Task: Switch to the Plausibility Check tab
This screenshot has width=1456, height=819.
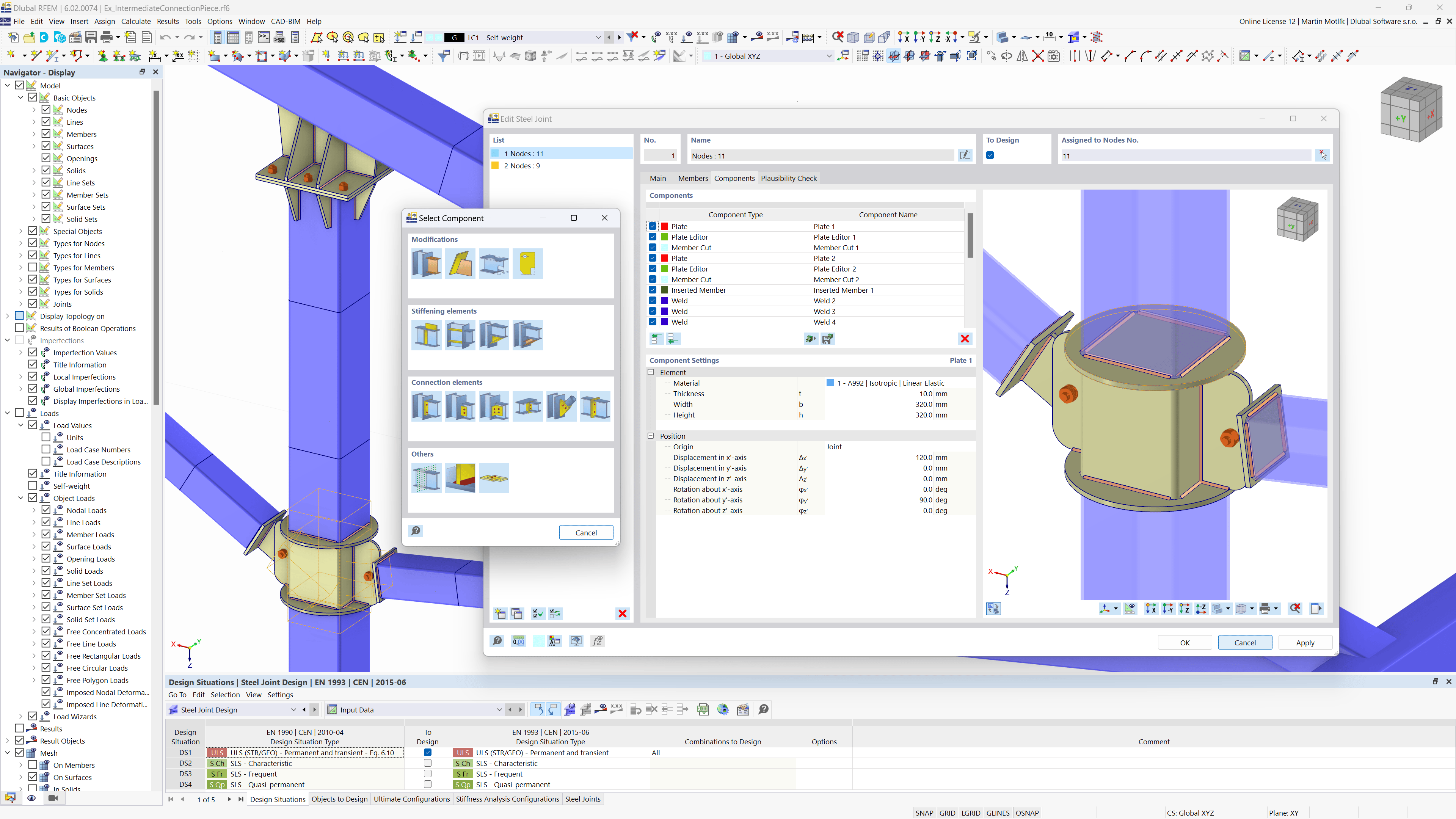Action: tap(789, 178)
